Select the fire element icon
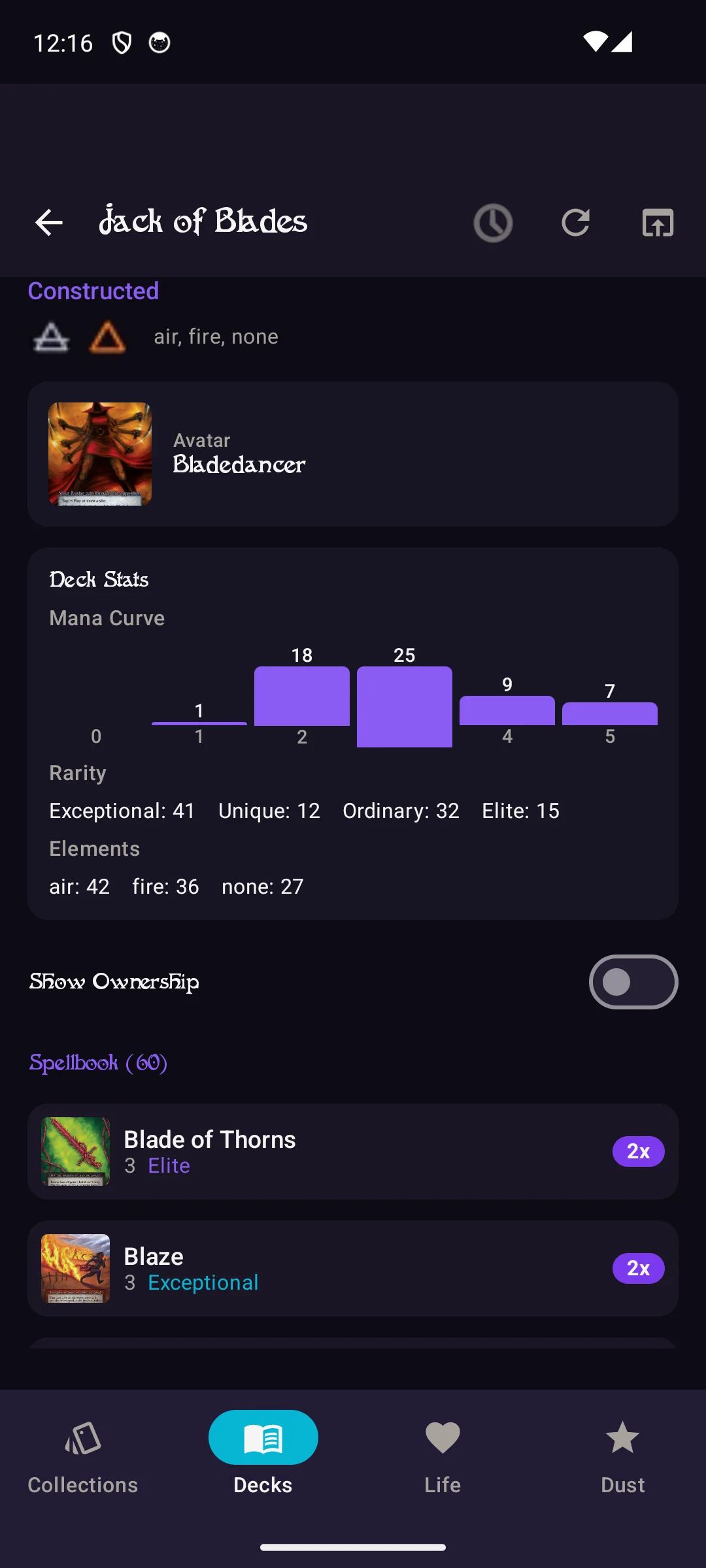The image size is (706, 1568). coord(107,336)
